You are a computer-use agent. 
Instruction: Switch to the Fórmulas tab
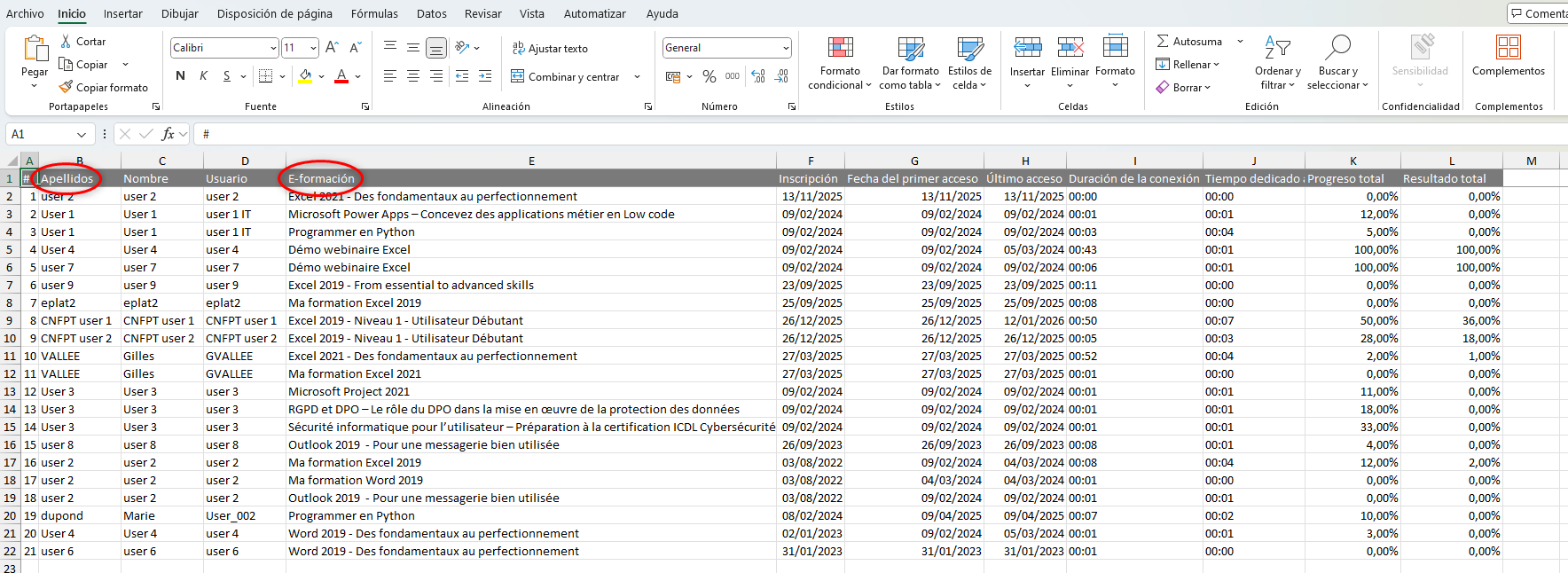pyautogui.click(x=374, y=13)
